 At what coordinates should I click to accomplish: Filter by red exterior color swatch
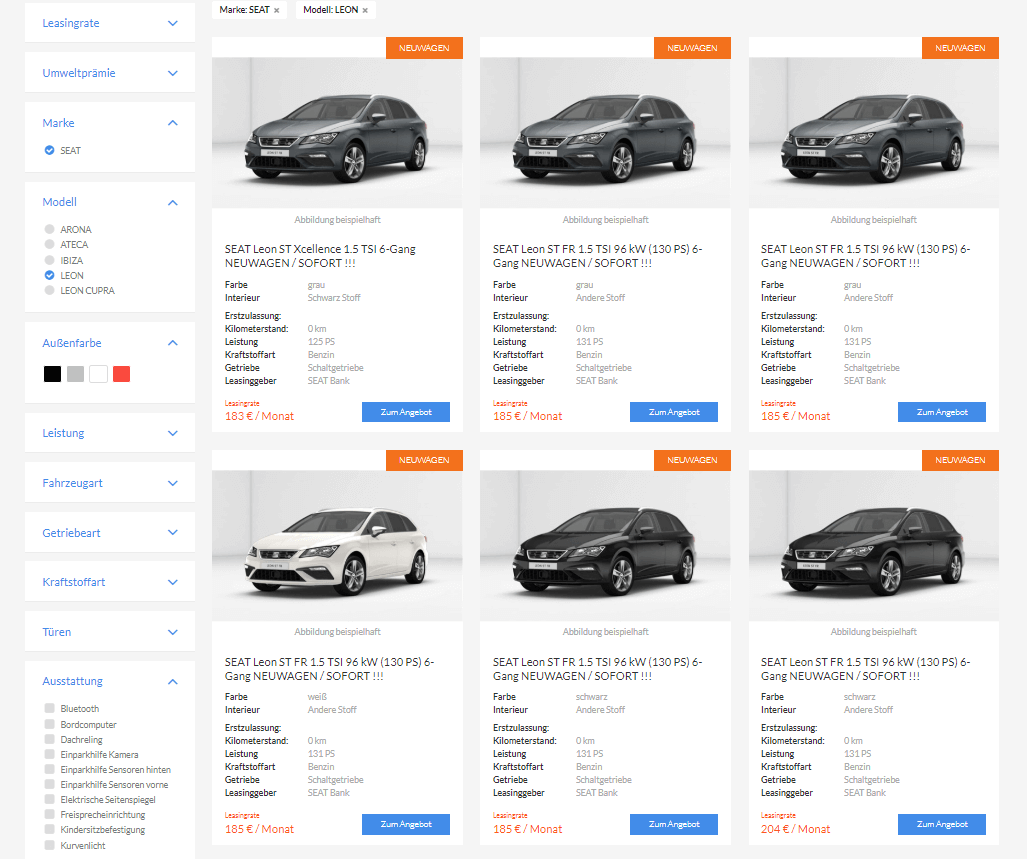121,374
